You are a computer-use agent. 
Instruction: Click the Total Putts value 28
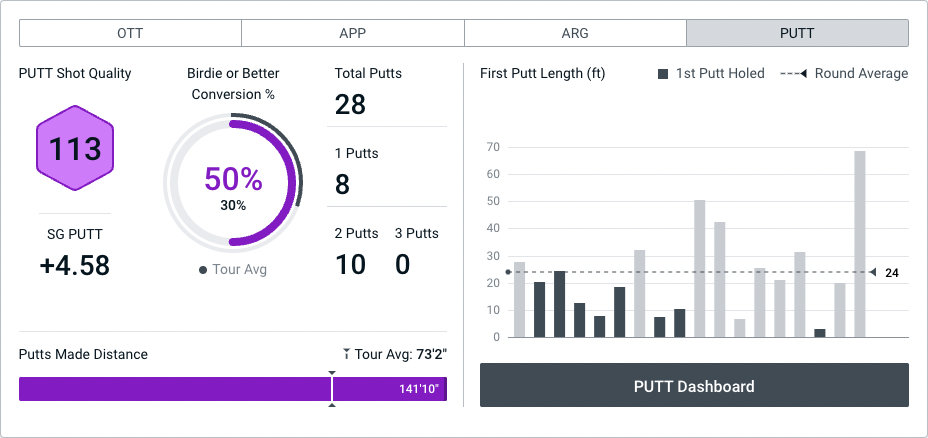(350, 104)
